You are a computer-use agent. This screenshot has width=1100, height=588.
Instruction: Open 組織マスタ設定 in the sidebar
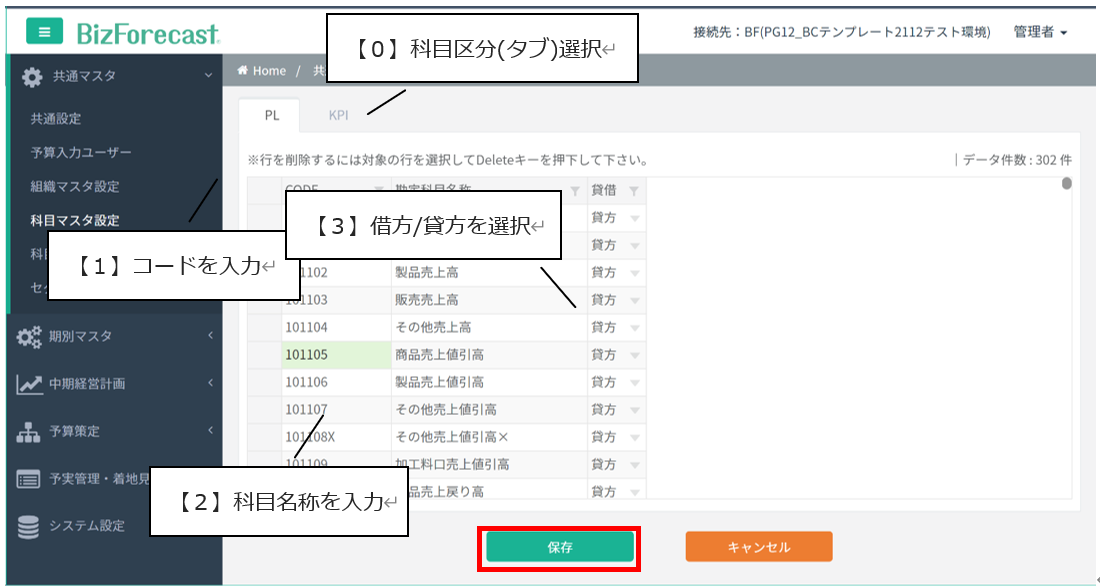tap(75, 187)
